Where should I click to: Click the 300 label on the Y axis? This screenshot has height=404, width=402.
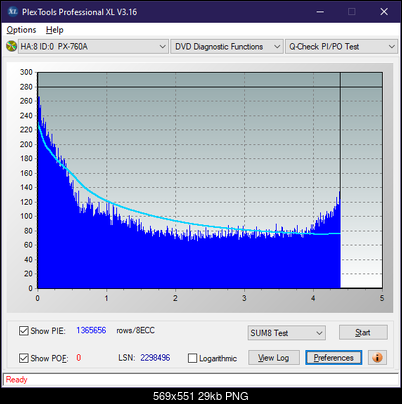[26, 72]
